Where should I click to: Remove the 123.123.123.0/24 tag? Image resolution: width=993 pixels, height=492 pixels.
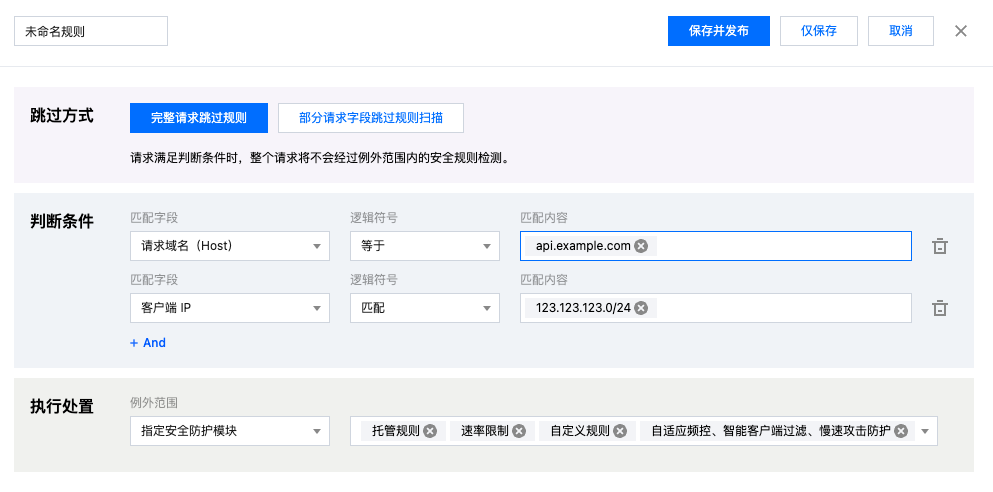[x=641, y=308]
